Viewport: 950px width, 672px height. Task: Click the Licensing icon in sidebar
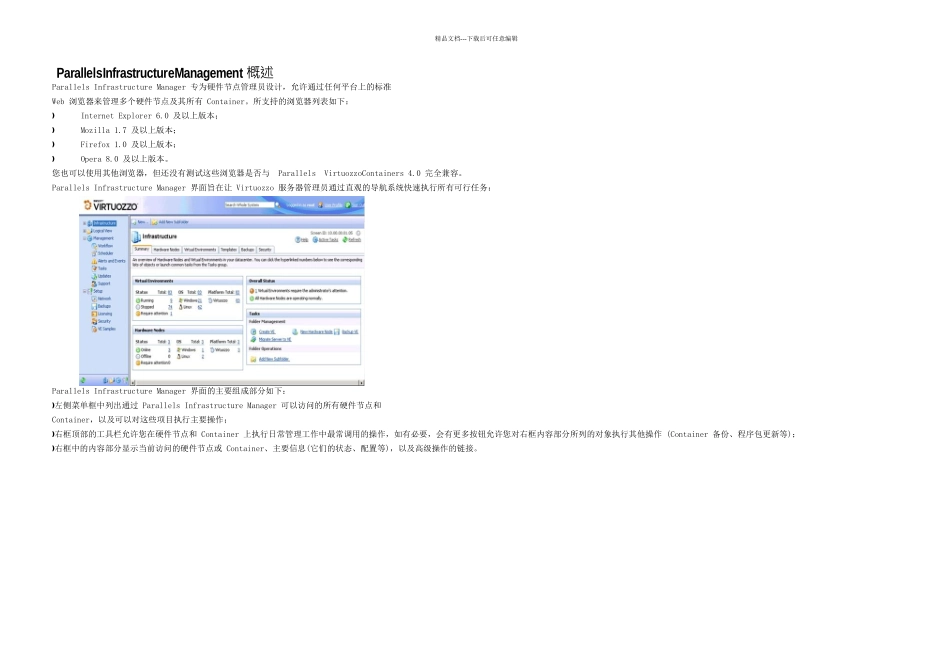point(94,314)
